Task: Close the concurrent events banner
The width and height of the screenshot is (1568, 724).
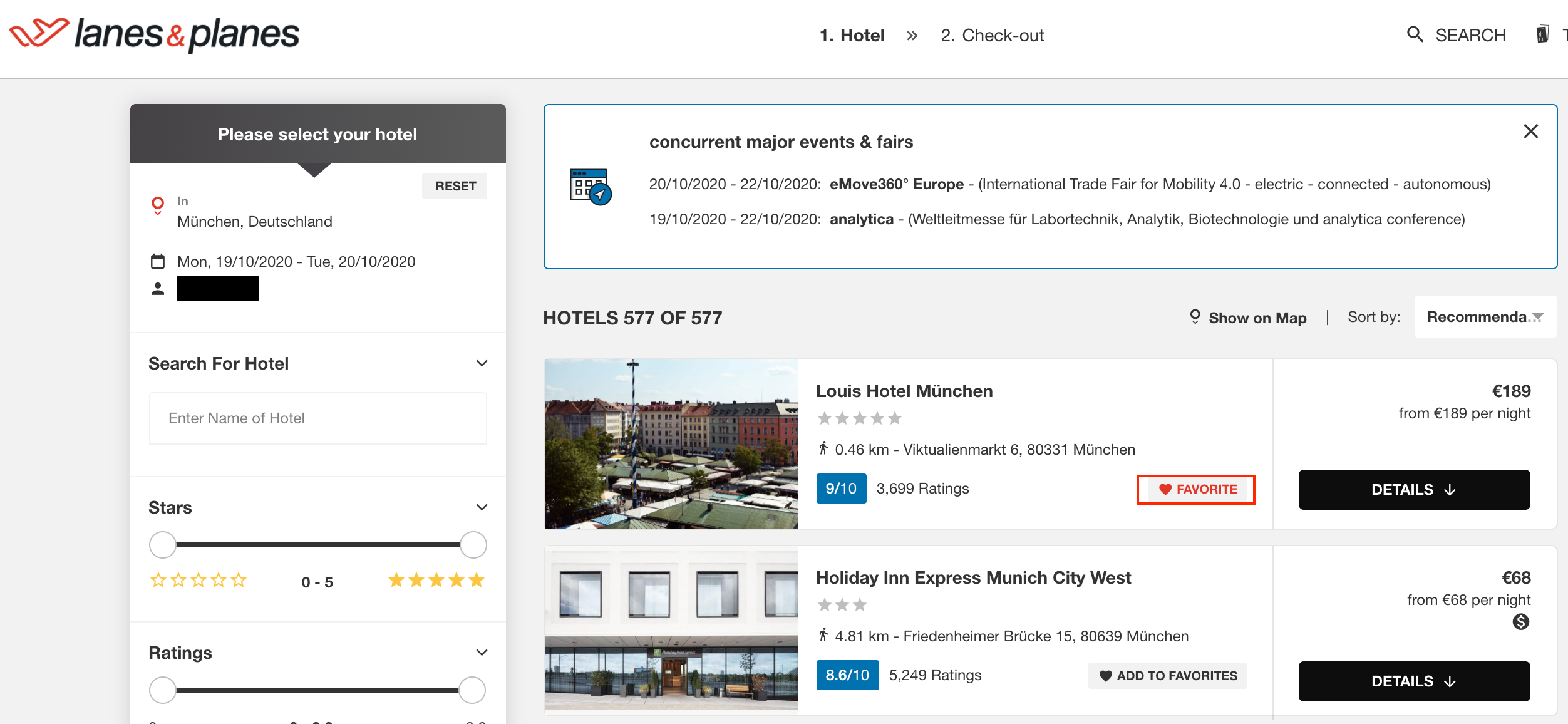Action: pyautogui.click(x=1530, y=132)
